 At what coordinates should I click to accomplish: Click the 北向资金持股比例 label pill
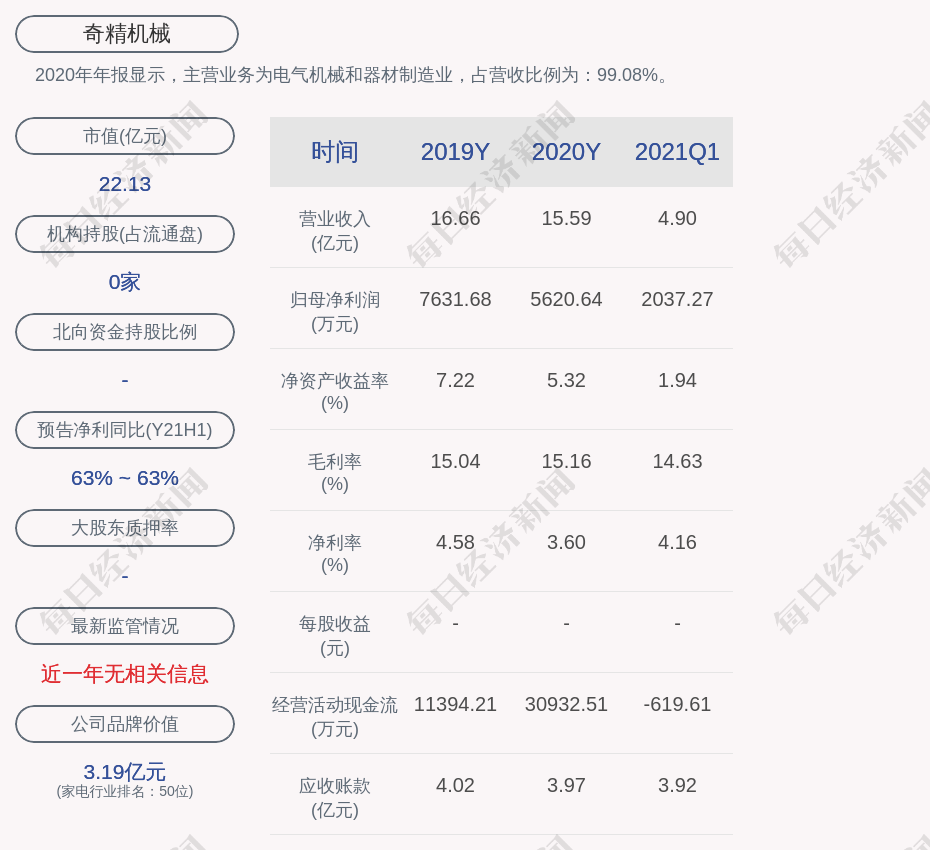[x=125, y=332]
